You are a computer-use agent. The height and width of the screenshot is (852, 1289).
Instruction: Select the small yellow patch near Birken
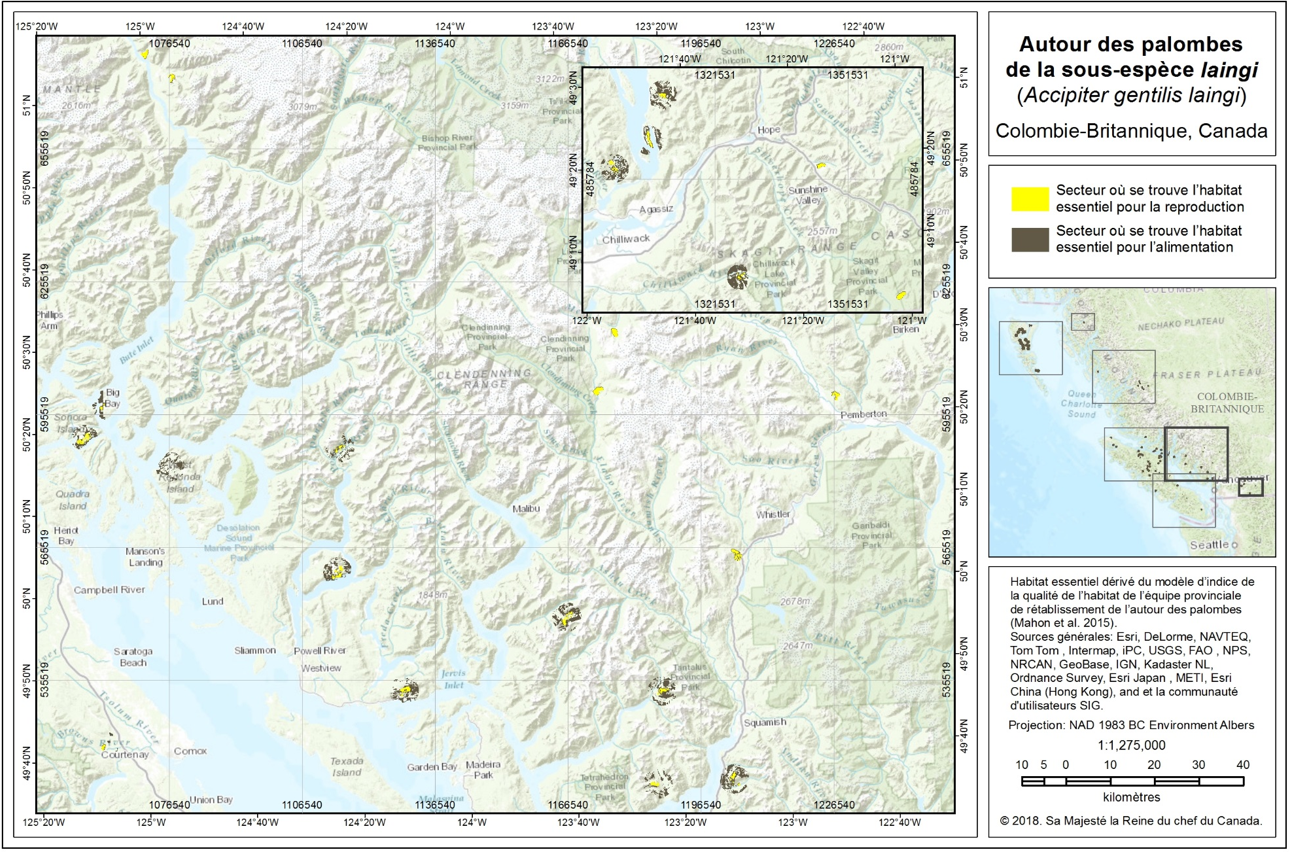point(900,295)
